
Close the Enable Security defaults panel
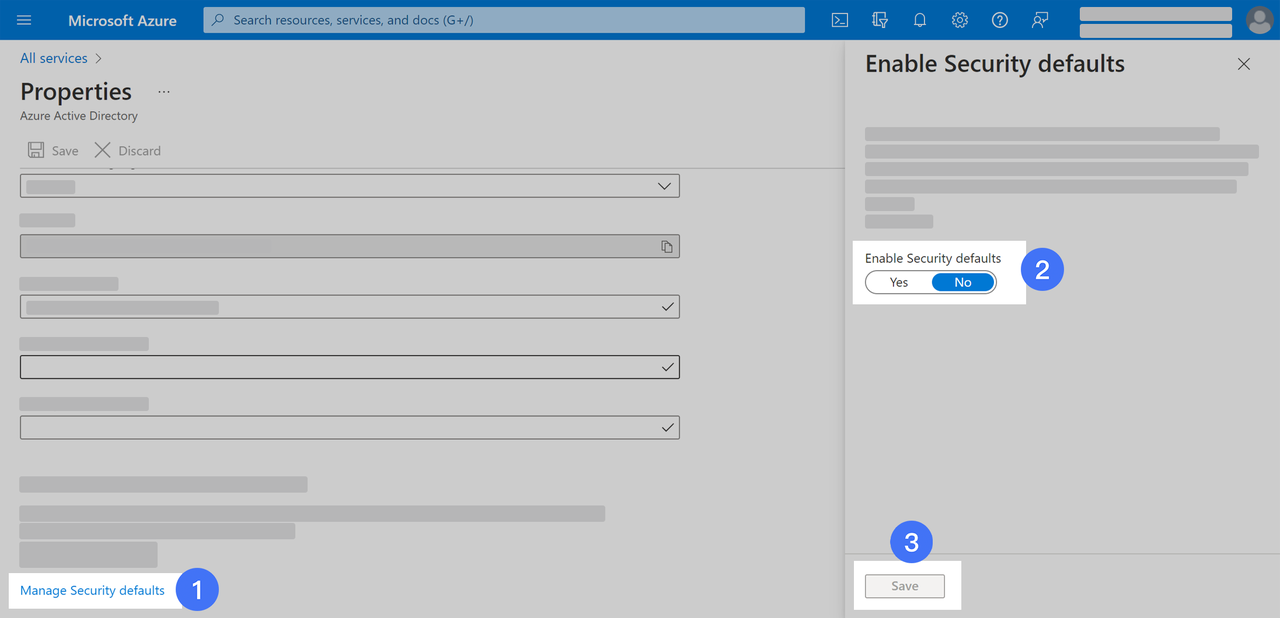tap(1244, 64)
